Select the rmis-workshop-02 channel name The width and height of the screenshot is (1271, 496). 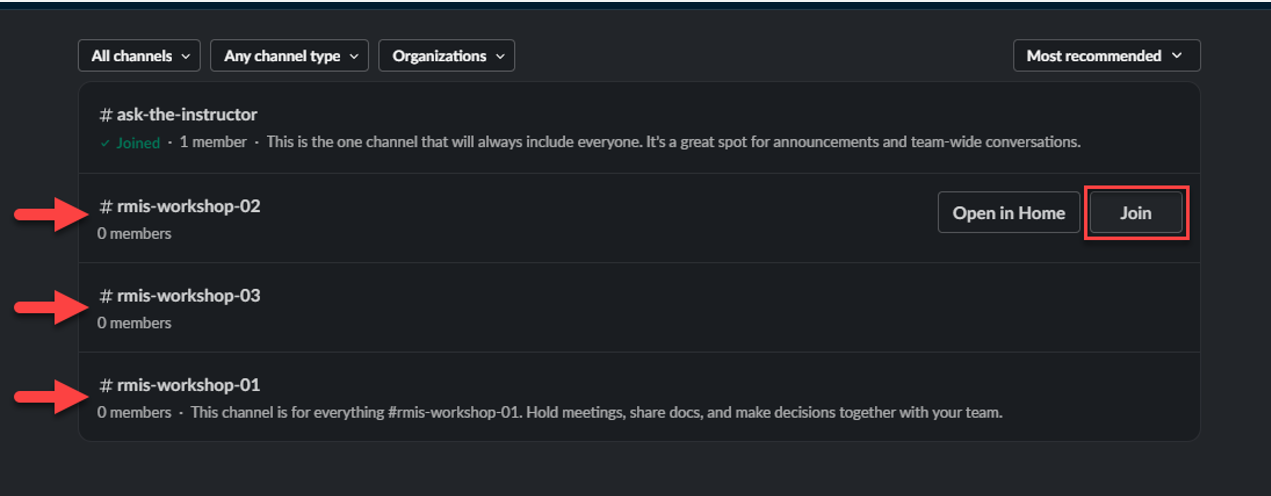tap(188, 207)
